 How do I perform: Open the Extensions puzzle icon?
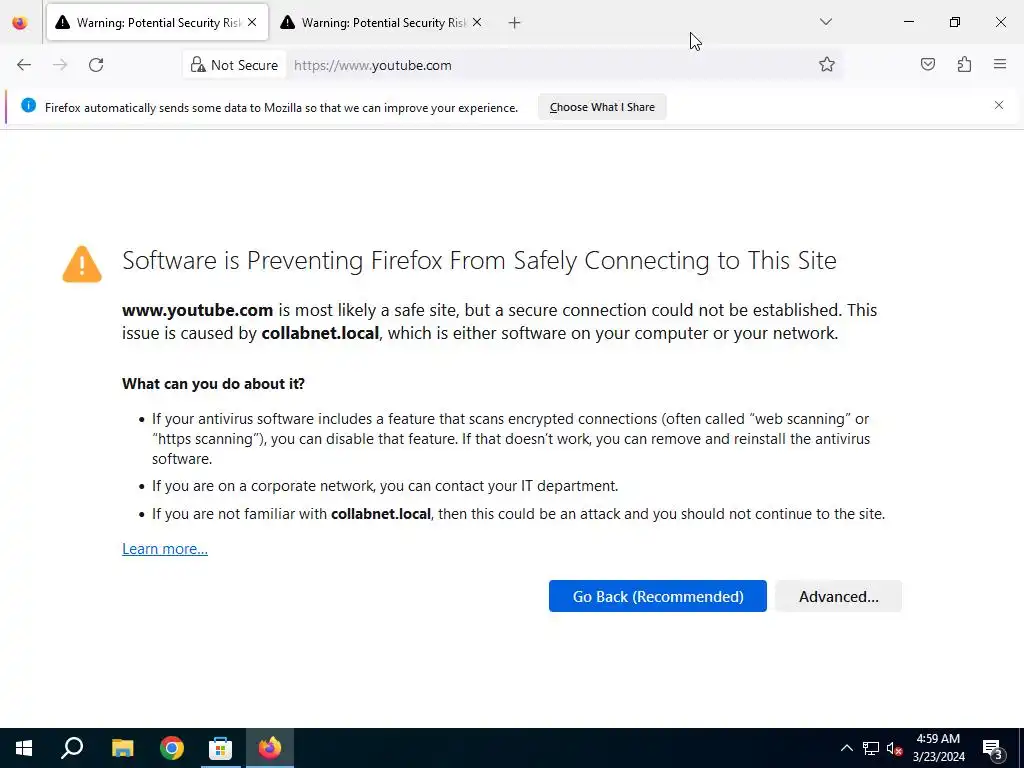[964, 64]
